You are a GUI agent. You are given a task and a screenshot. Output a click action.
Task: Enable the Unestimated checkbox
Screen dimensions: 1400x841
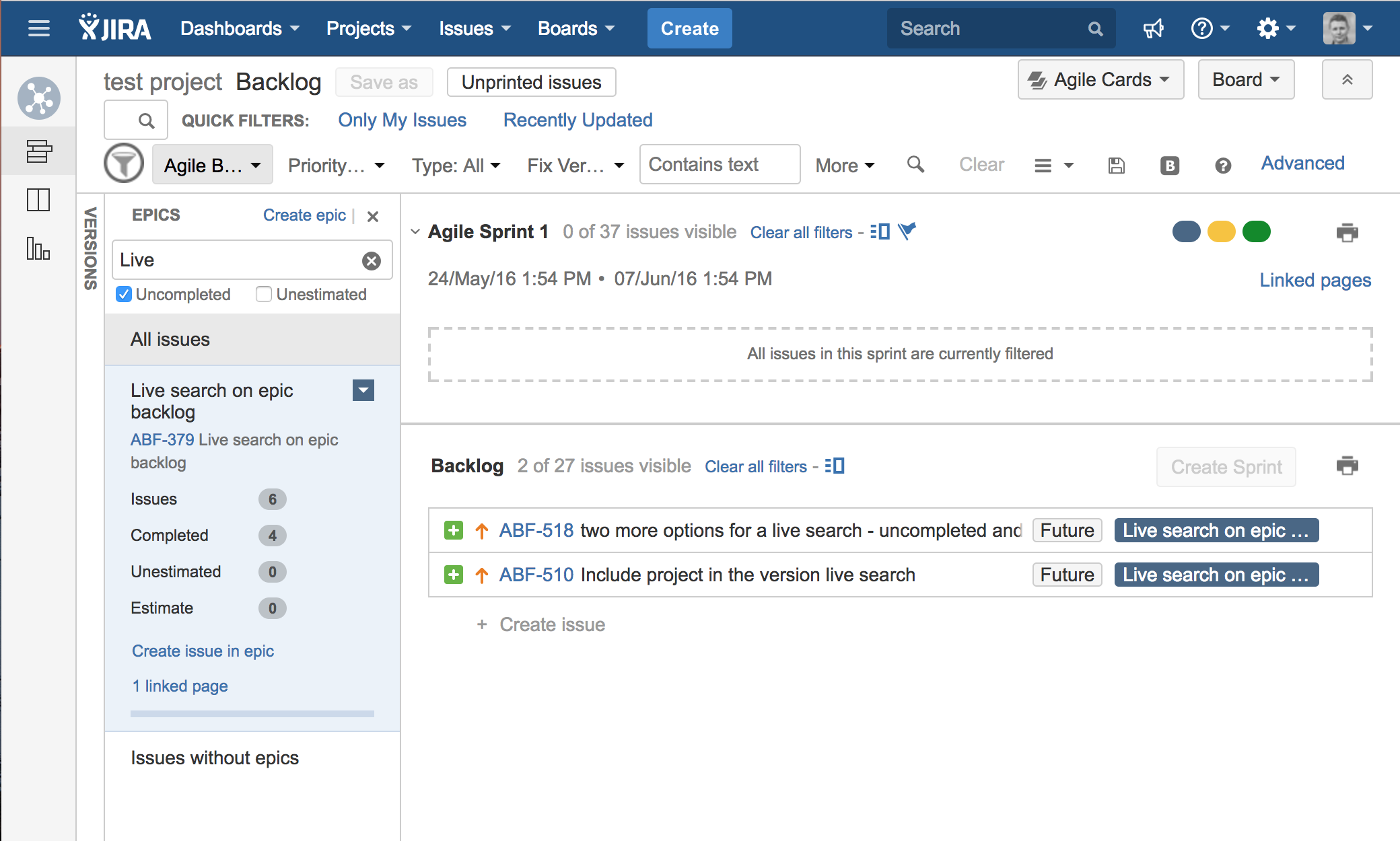[x=264, y=295]
